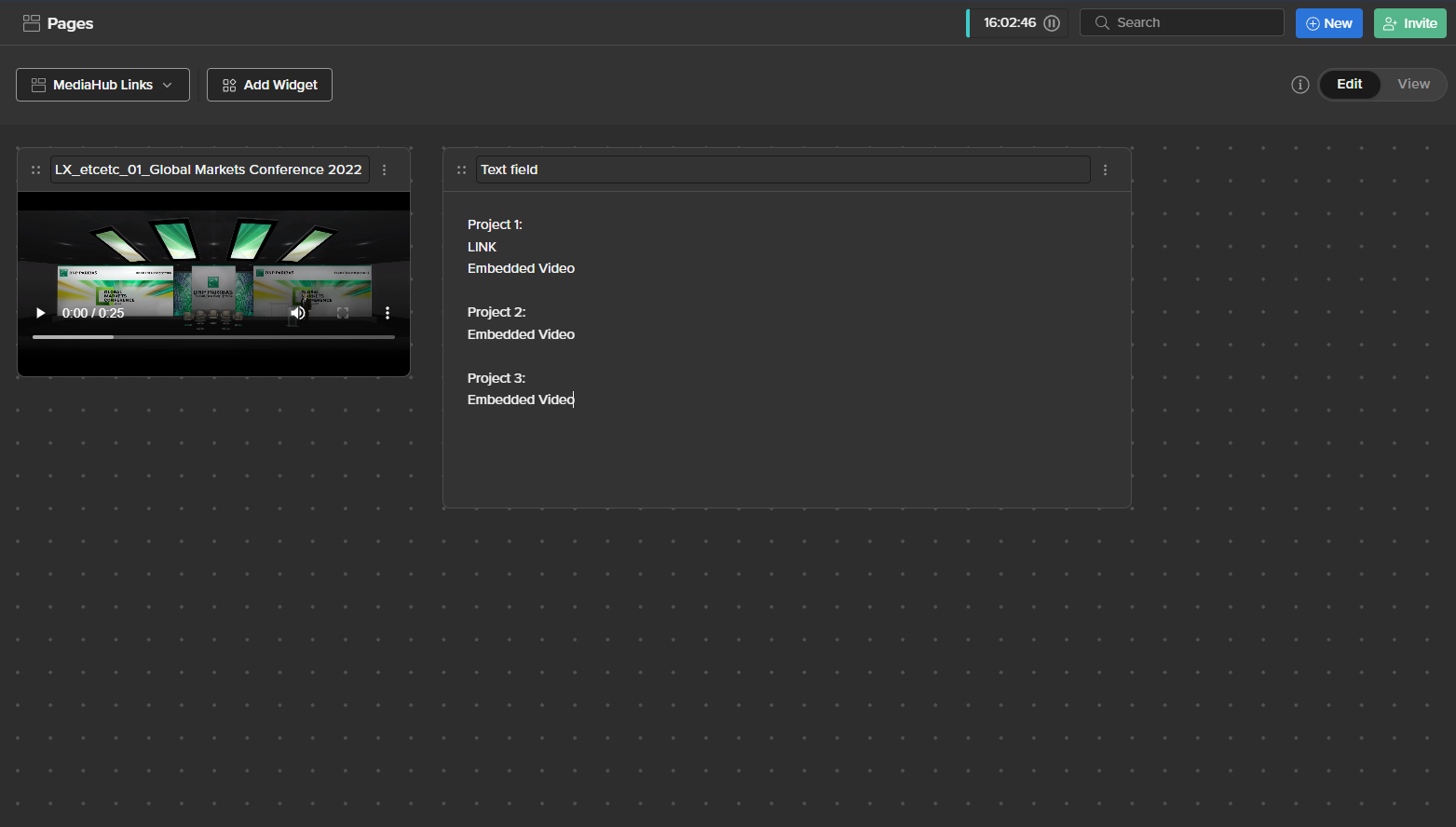
Task: Click the 0:00 / 0:25 time readout
Action: [93, 313]
